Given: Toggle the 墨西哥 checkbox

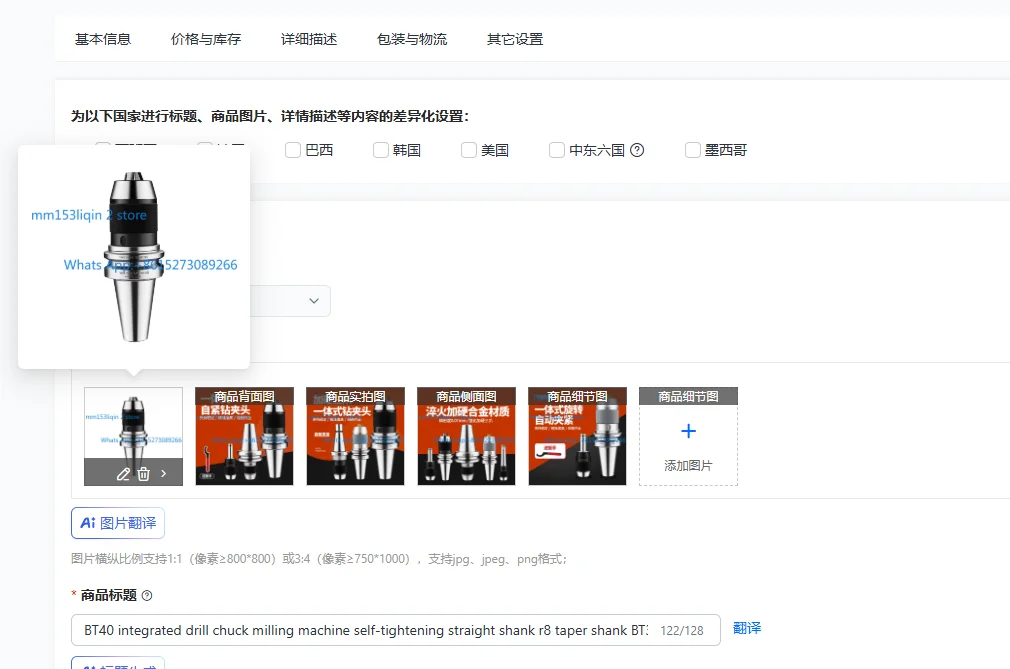Looking at the screenshot, I should click(x=692, y=150).
